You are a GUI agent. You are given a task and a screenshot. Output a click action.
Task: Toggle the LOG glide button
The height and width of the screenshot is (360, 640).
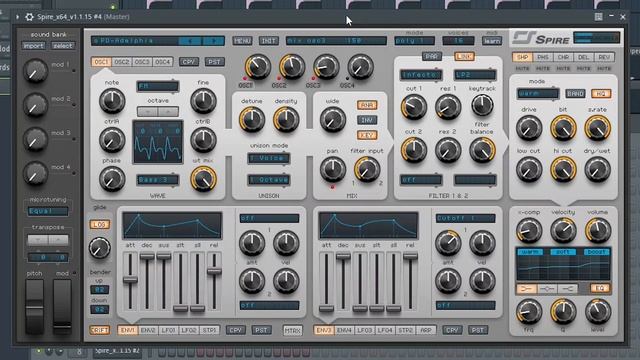tap(100, 224)
